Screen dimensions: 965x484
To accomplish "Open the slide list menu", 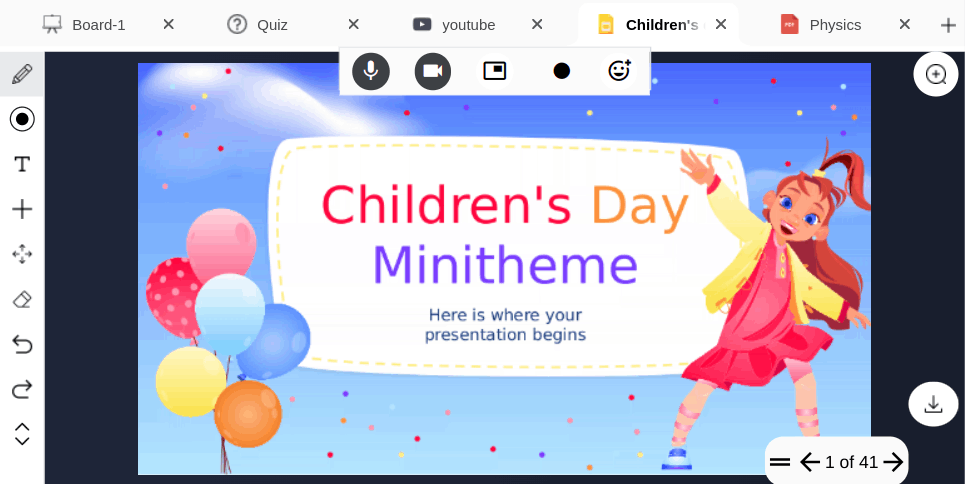I will click(780, 462).
